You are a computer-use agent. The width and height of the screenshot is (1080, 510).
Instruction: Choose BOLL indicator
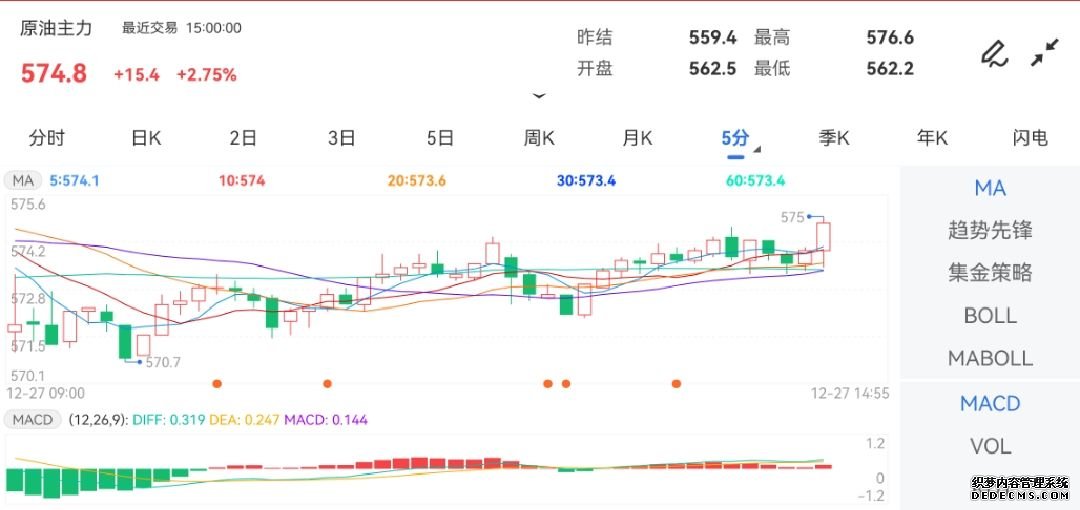(990, 316)
